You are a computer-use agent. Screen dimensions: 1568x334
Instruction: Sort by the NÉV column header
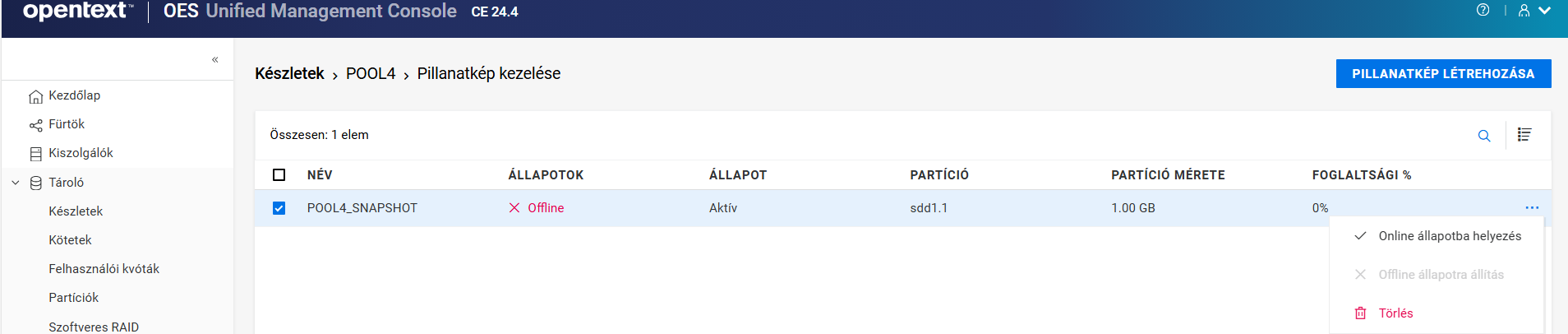click(x=320, y=175)
